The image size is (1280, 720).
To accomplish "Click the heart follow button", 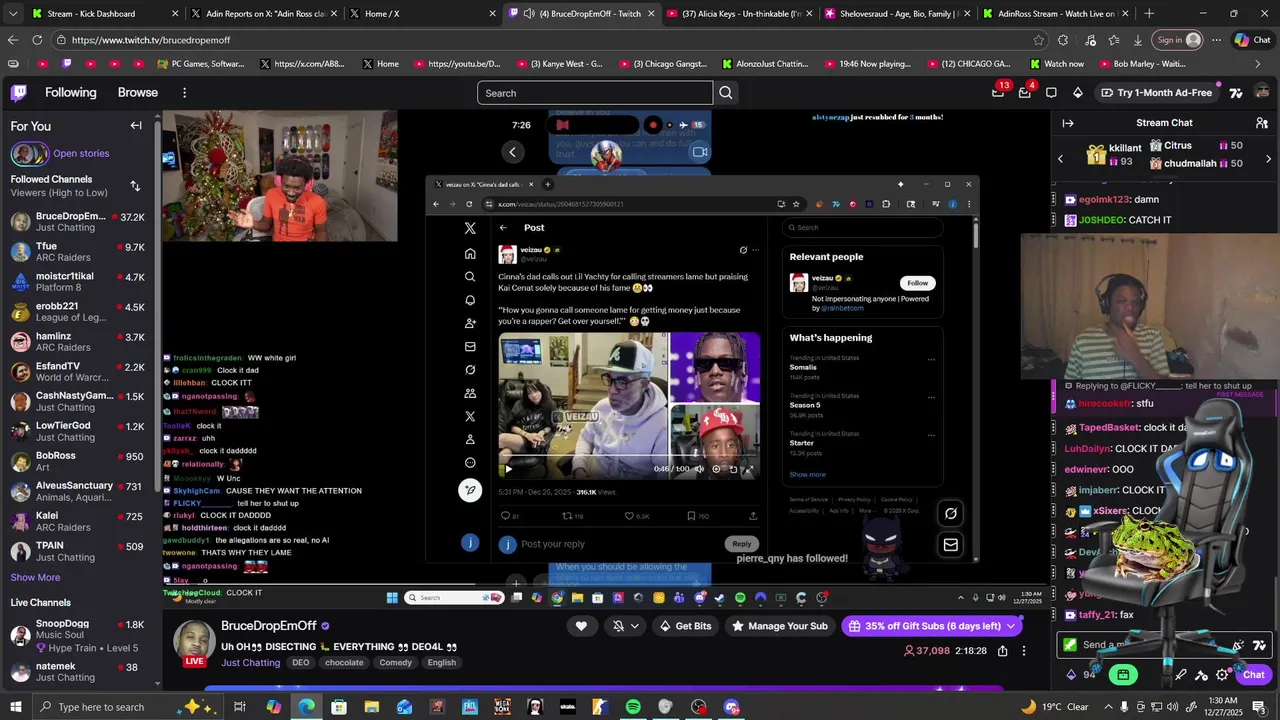I will [x=581, y=626].
